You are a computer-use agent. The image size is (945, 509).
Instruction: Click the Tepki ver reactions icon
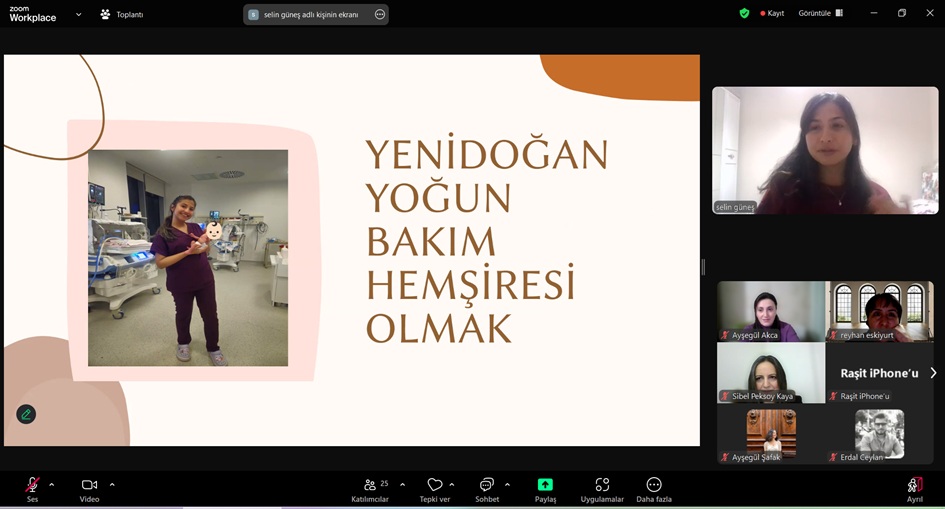pyautogui.click(x=434, y=485)
